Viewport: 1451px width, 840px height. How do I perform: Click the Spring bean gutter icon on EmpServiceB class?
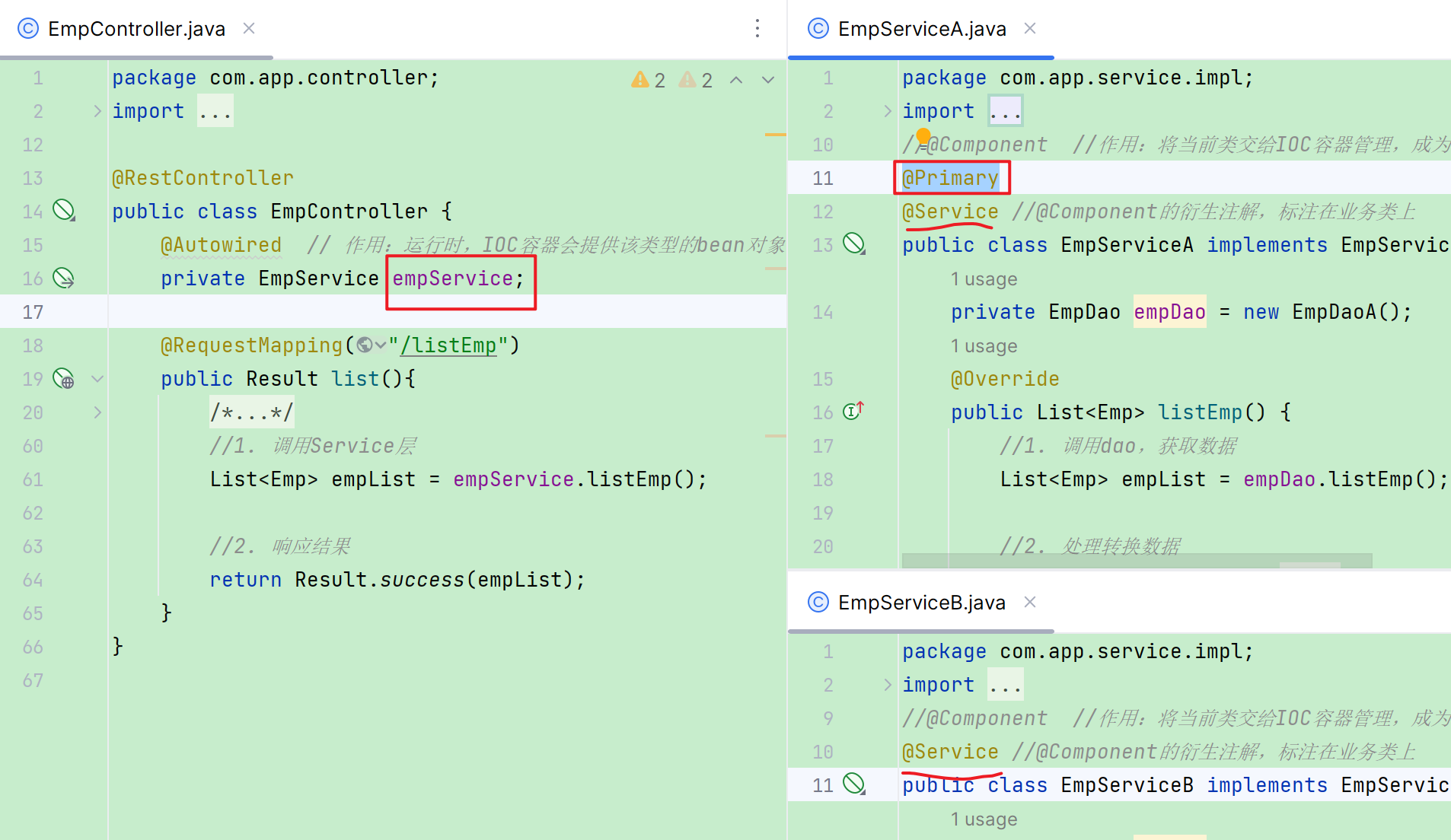coord(854,784)
